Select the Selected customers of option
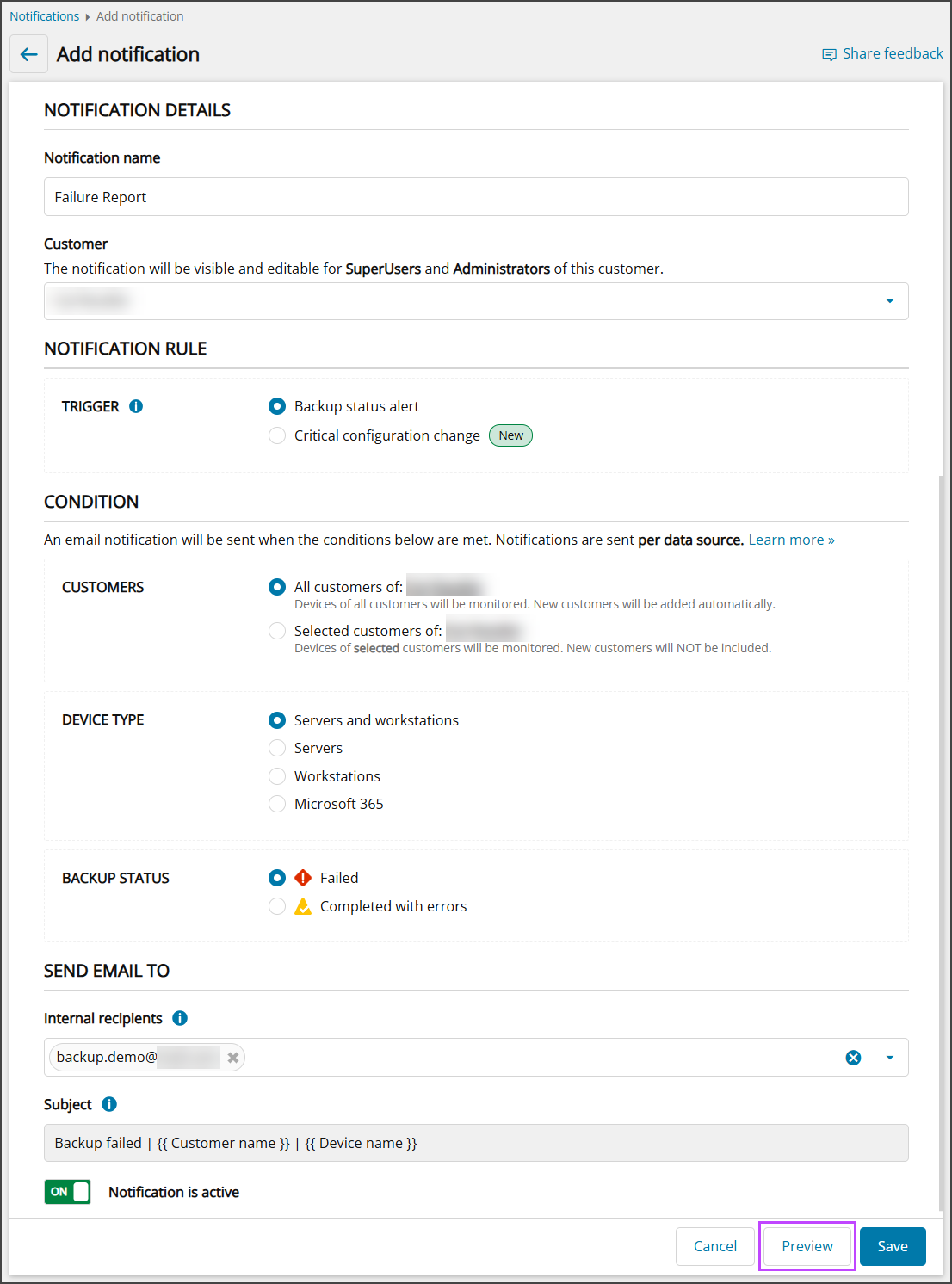952x1284 pixels. click(x=277, y=631)
